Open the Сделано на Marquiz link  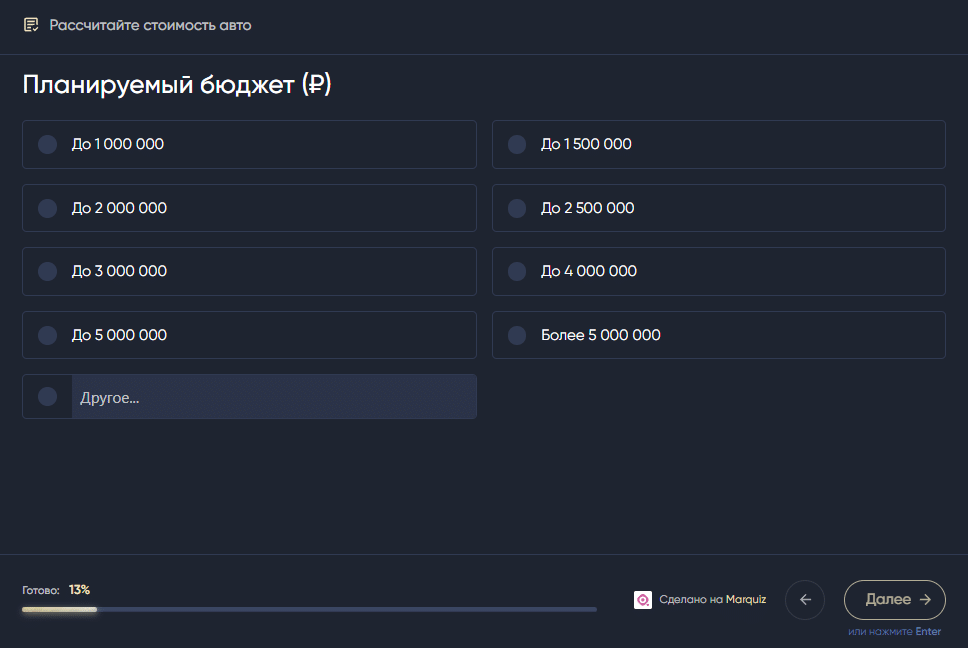(x=712, y=599)
